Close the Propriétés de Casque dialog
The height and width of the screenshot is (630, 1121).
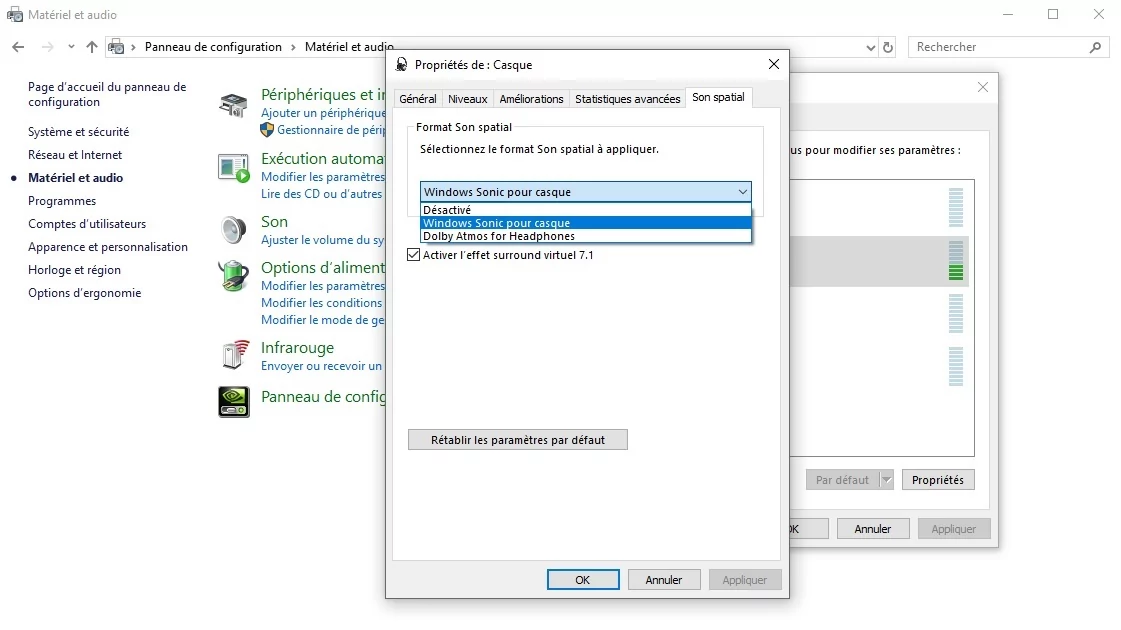pyautogui.click(x=774, y=64)
